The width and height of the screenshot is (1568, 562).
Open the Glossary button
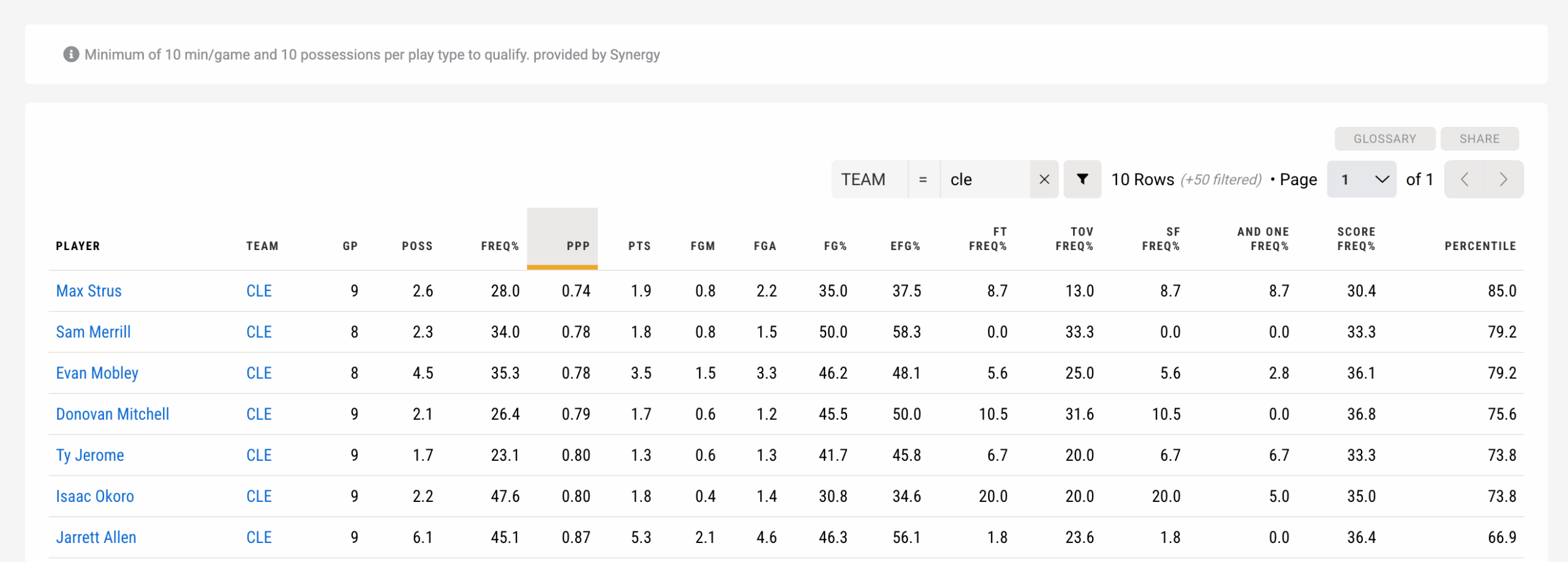(x=1384, y=139)
